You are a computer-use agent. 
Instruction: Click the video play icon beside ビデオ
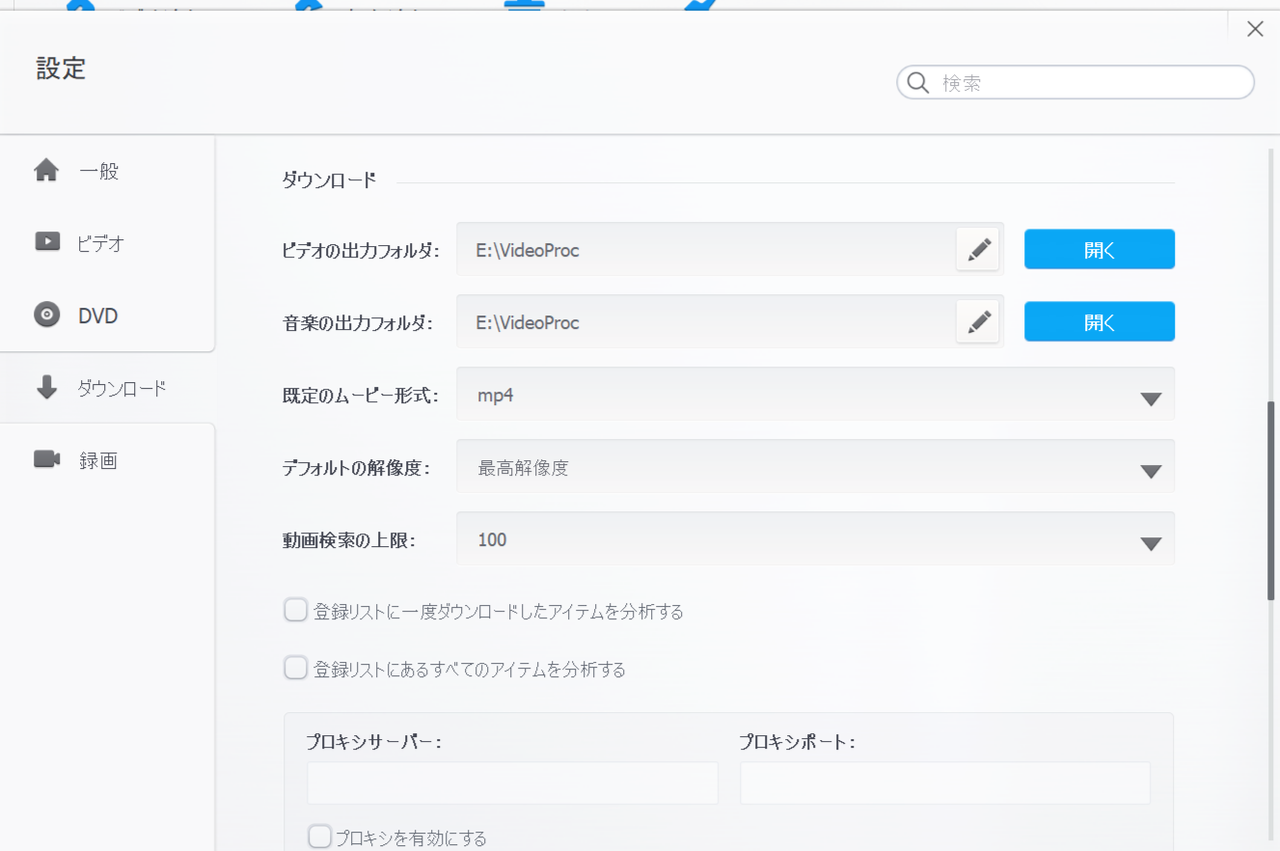pos(47,242)
